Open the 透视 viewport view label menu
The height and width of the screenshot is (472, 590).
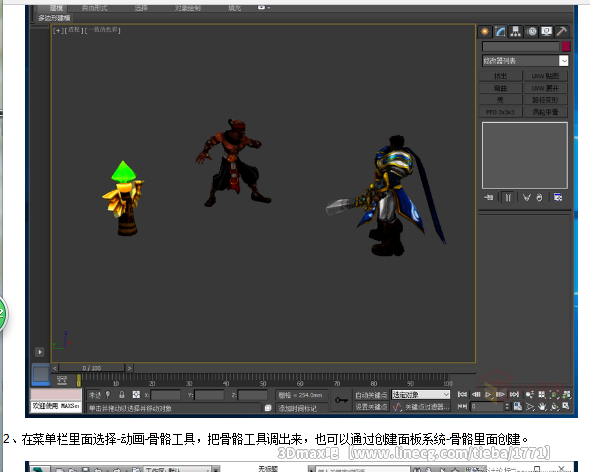coord(74,30)
